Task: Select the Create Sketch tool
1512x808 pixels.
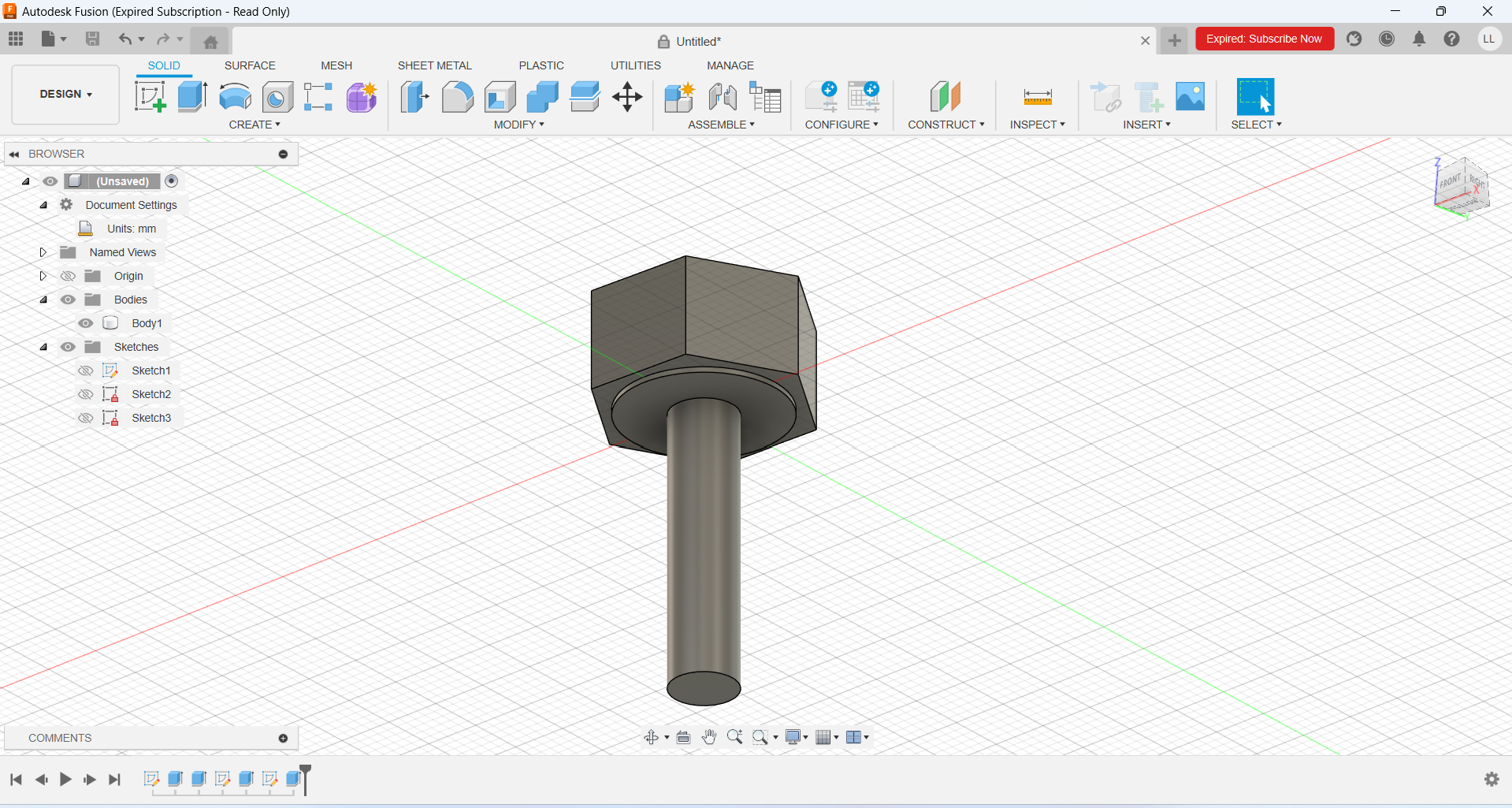Action: [150, 97]
